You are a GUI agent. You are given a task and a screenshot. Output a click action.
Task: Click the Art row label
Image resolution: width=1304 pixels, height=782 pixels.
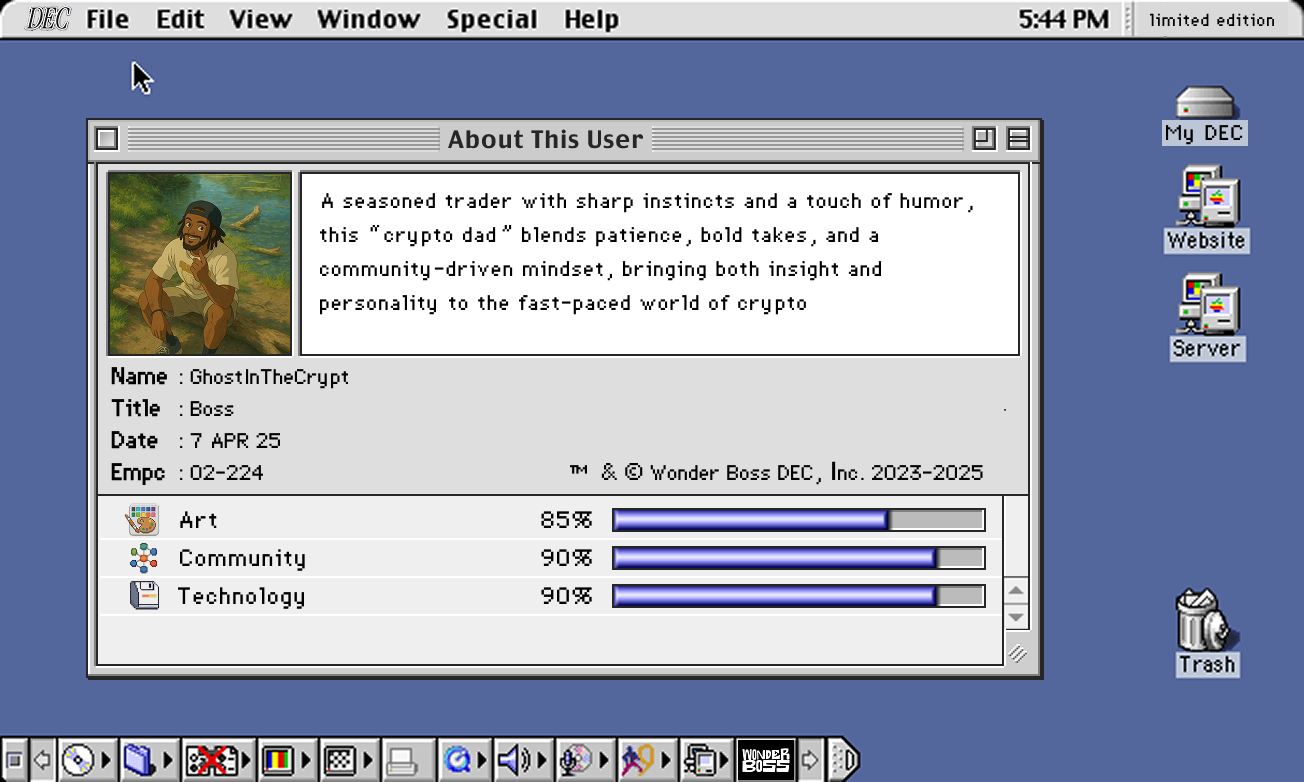tap(198, 520)
